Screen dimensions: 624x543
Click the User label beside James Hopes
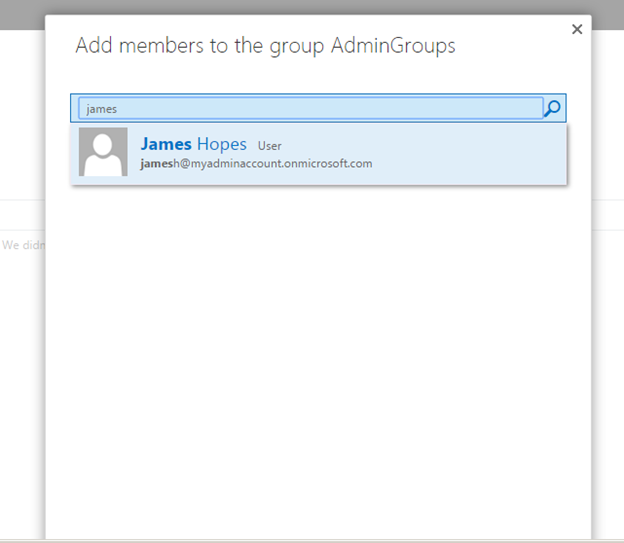pos(269,146)
